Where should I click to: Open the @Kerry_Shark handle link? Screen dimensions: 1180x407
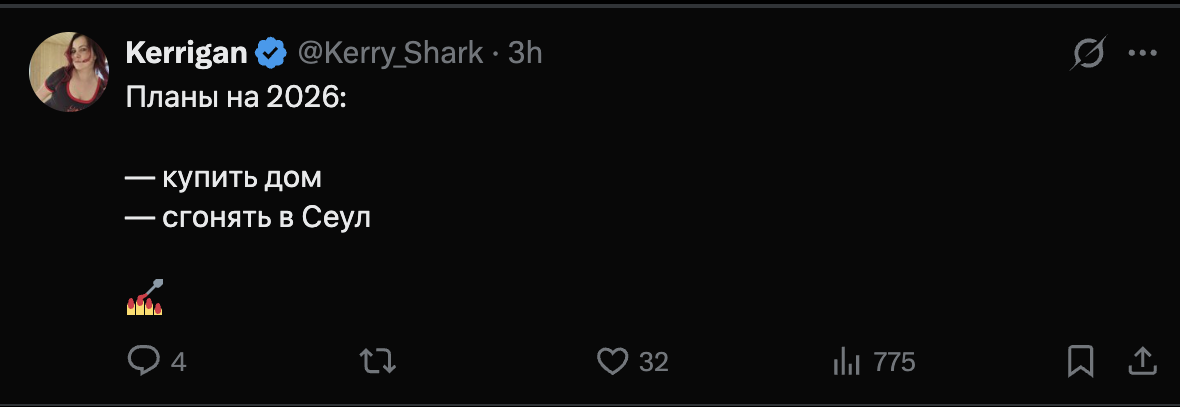coord(390,53)
